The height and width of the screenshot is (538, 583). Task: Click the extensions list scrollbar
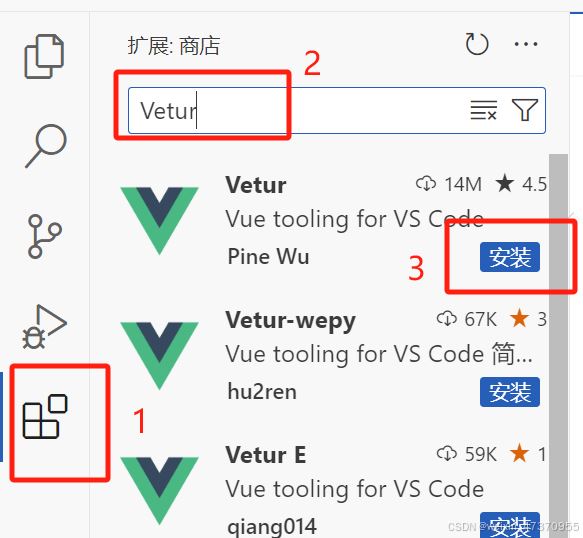click(x=558, y=346)
